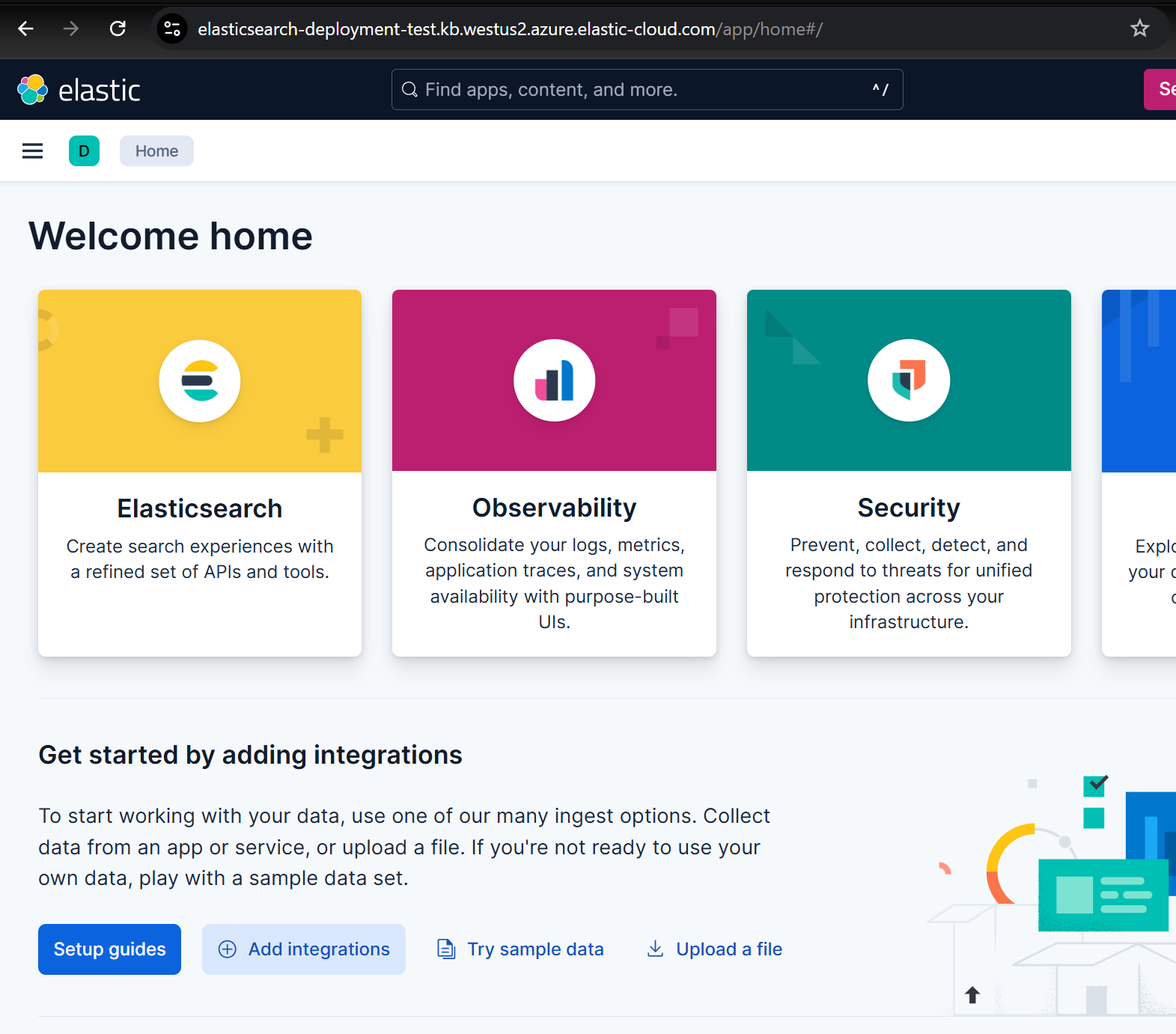Click the Security shield icon
The width and height of the screenshot is (1176, 1034).
click(x=909, y=380)
